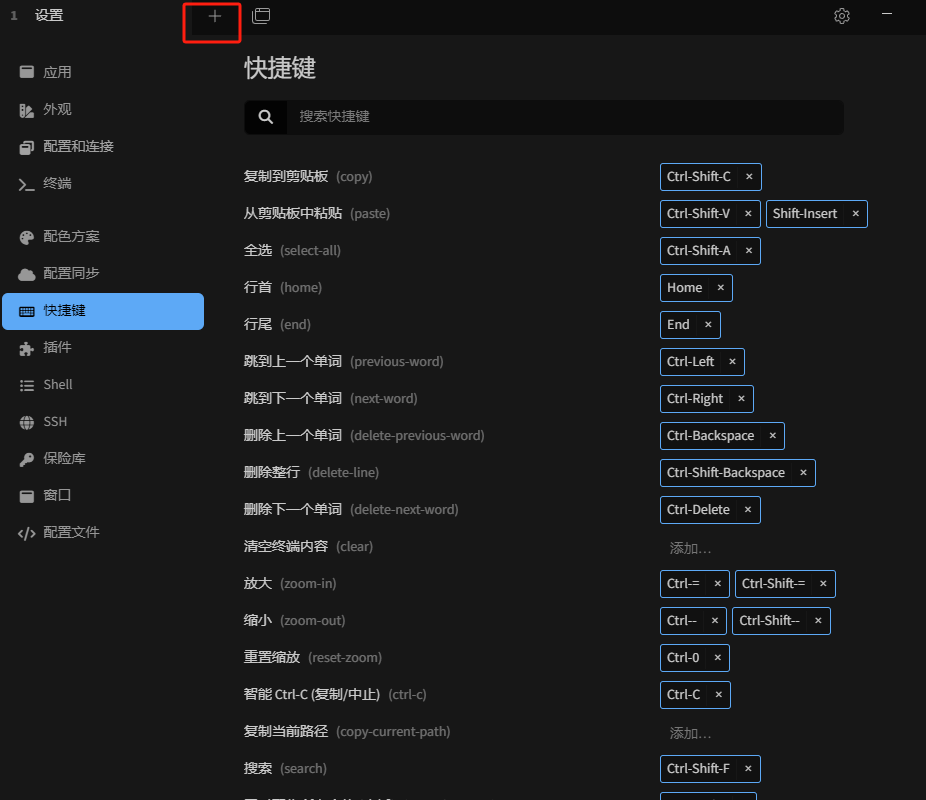Add shortcut for copy-current-path via 添加…
This screenshot has height=800, width=926.
point(690,733)
